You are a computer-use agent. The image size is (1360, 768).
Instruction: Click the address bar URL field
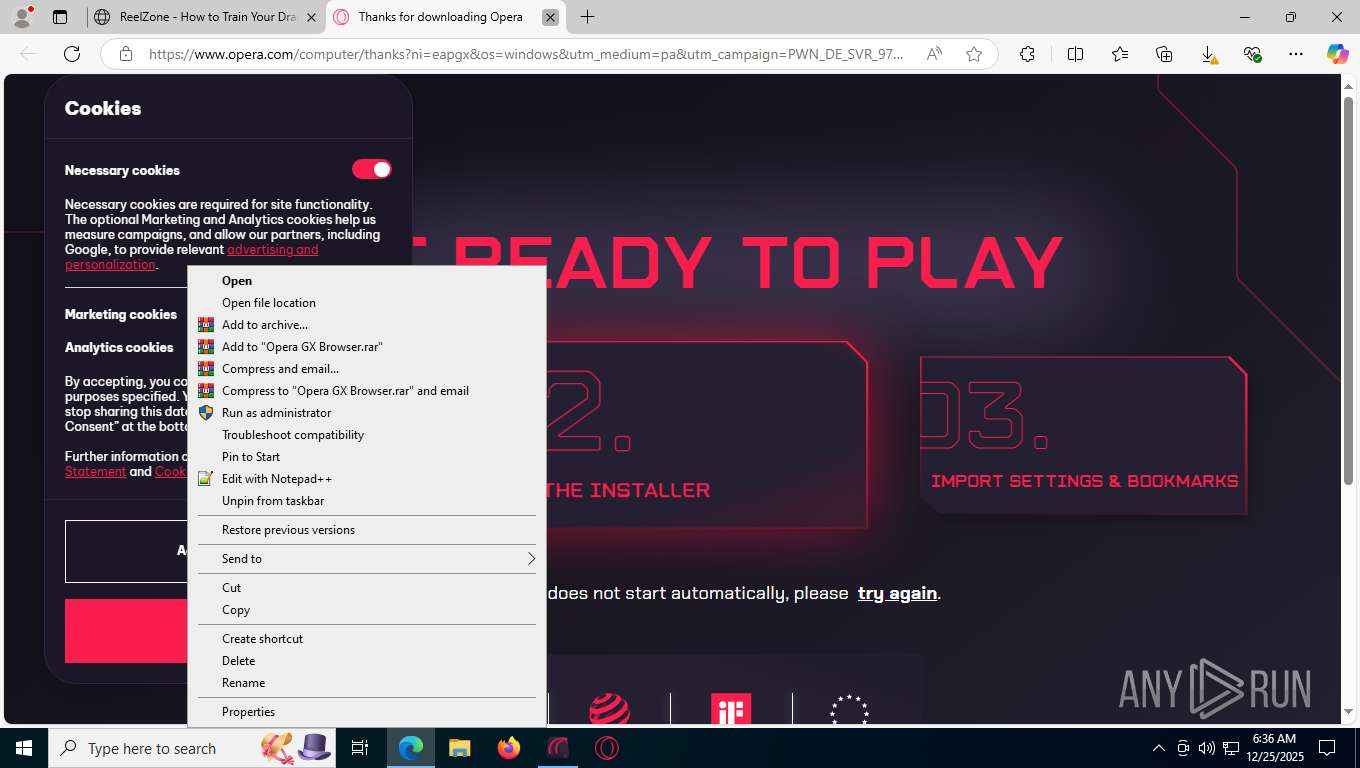pos(526,54)
